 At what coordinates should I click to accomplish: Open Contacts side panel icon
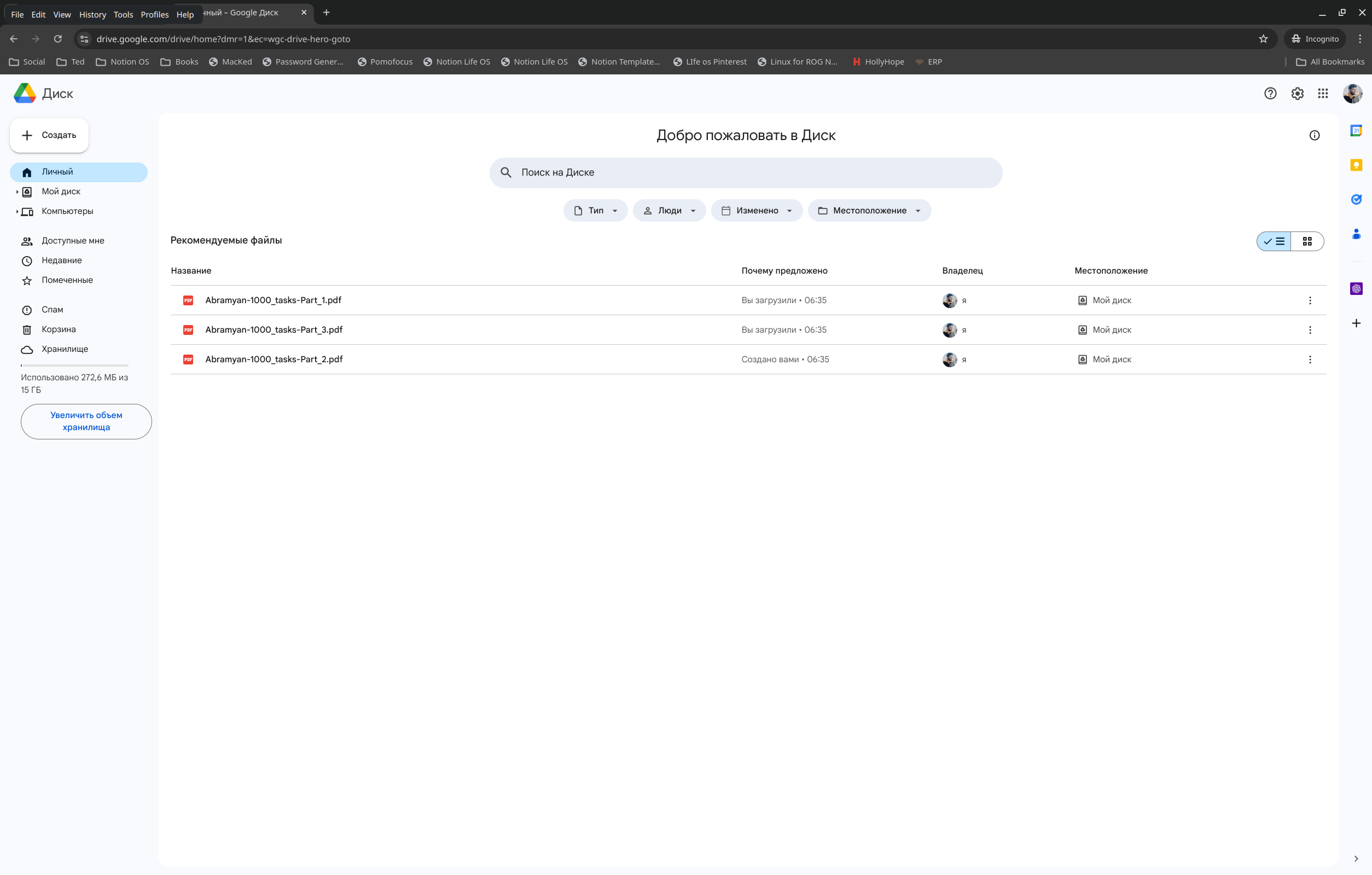[1356, 234]
